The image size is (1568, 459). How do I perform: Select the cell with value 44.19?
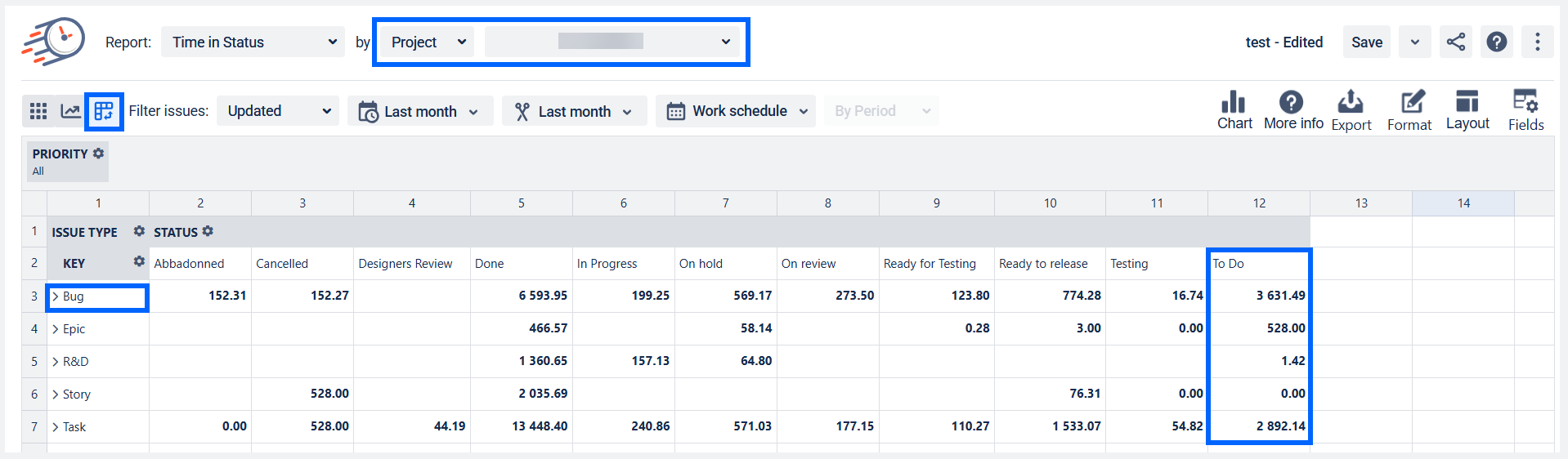tap(412, 426)
